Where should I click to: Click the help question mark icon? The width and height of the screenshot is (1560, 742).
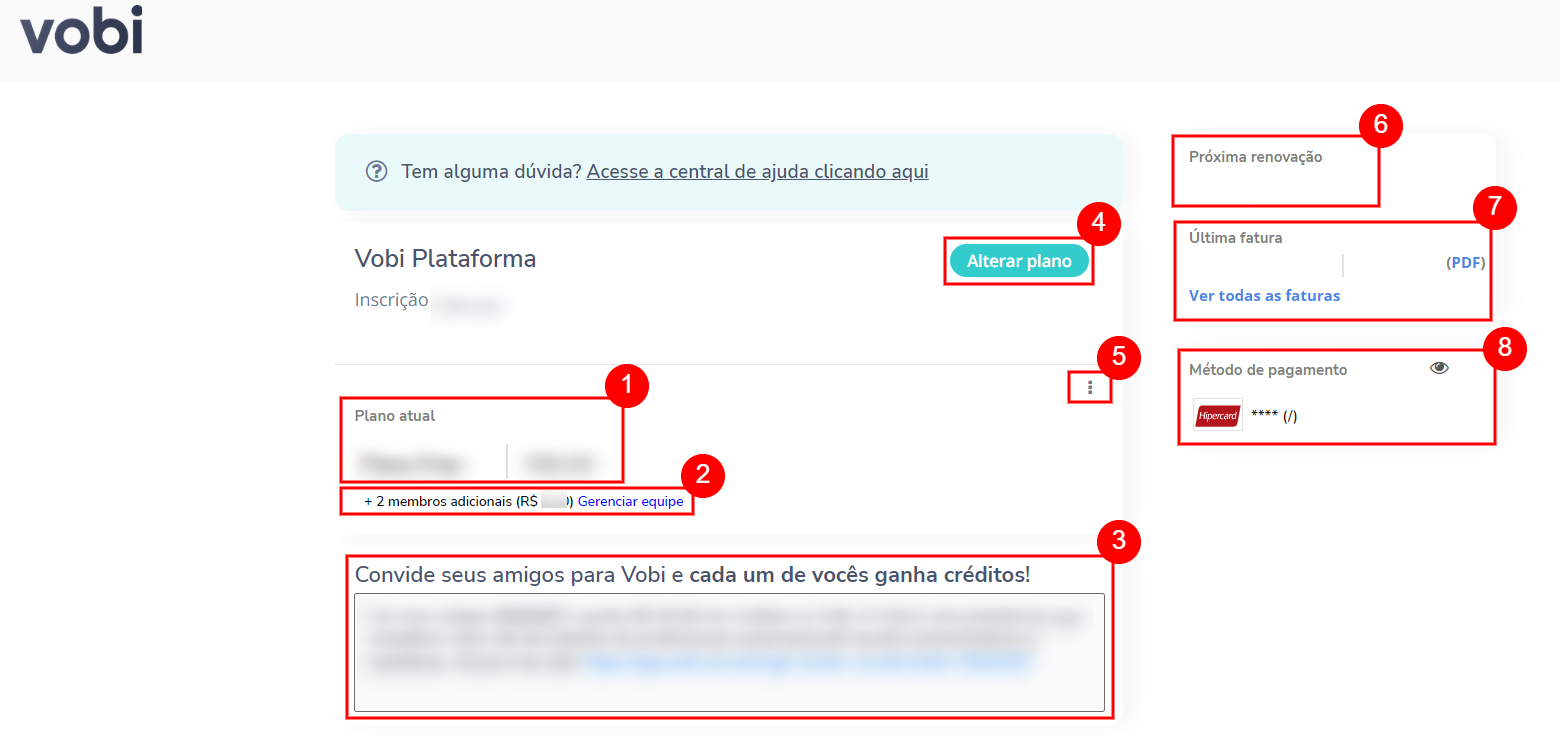[376, 171]
